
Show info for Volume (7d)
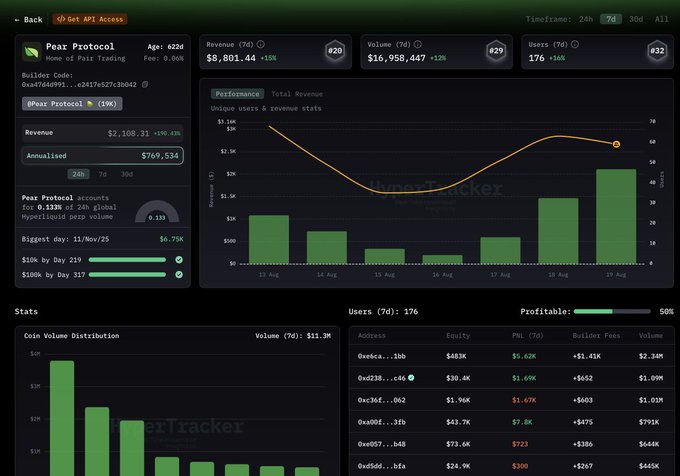click(x=418, y=44)
